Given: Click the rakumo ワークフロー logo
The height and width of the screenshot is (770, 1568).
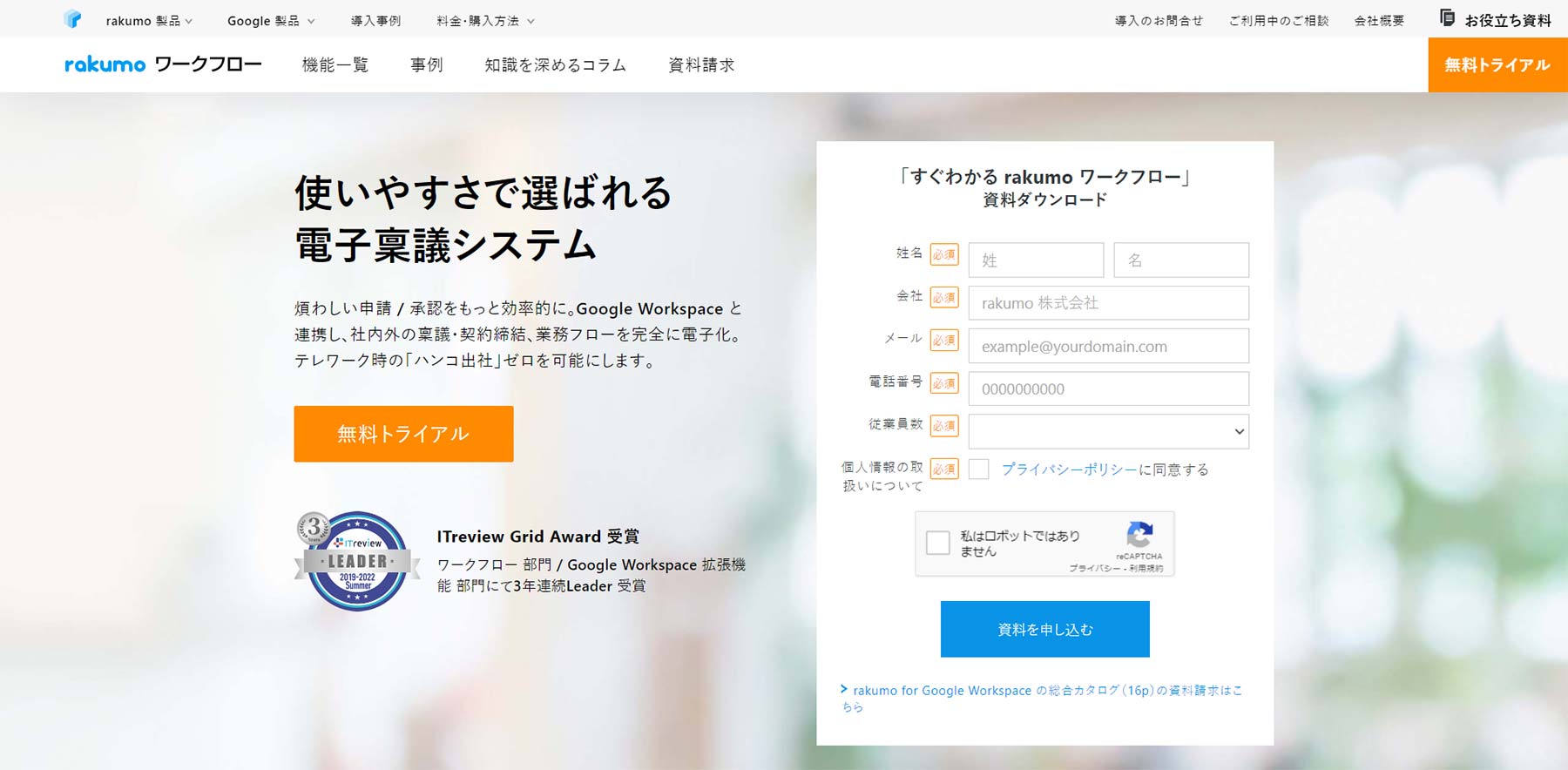Looking at the screenshot, I should (x=163, y=64).
